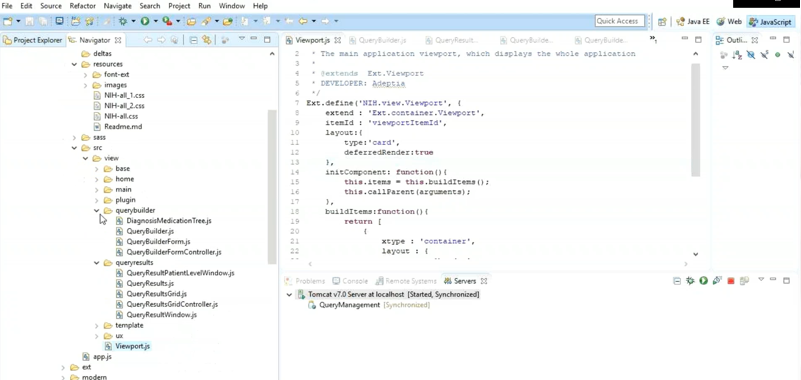Open the Window menu
The image size is (801, 380).
(231, 6)
